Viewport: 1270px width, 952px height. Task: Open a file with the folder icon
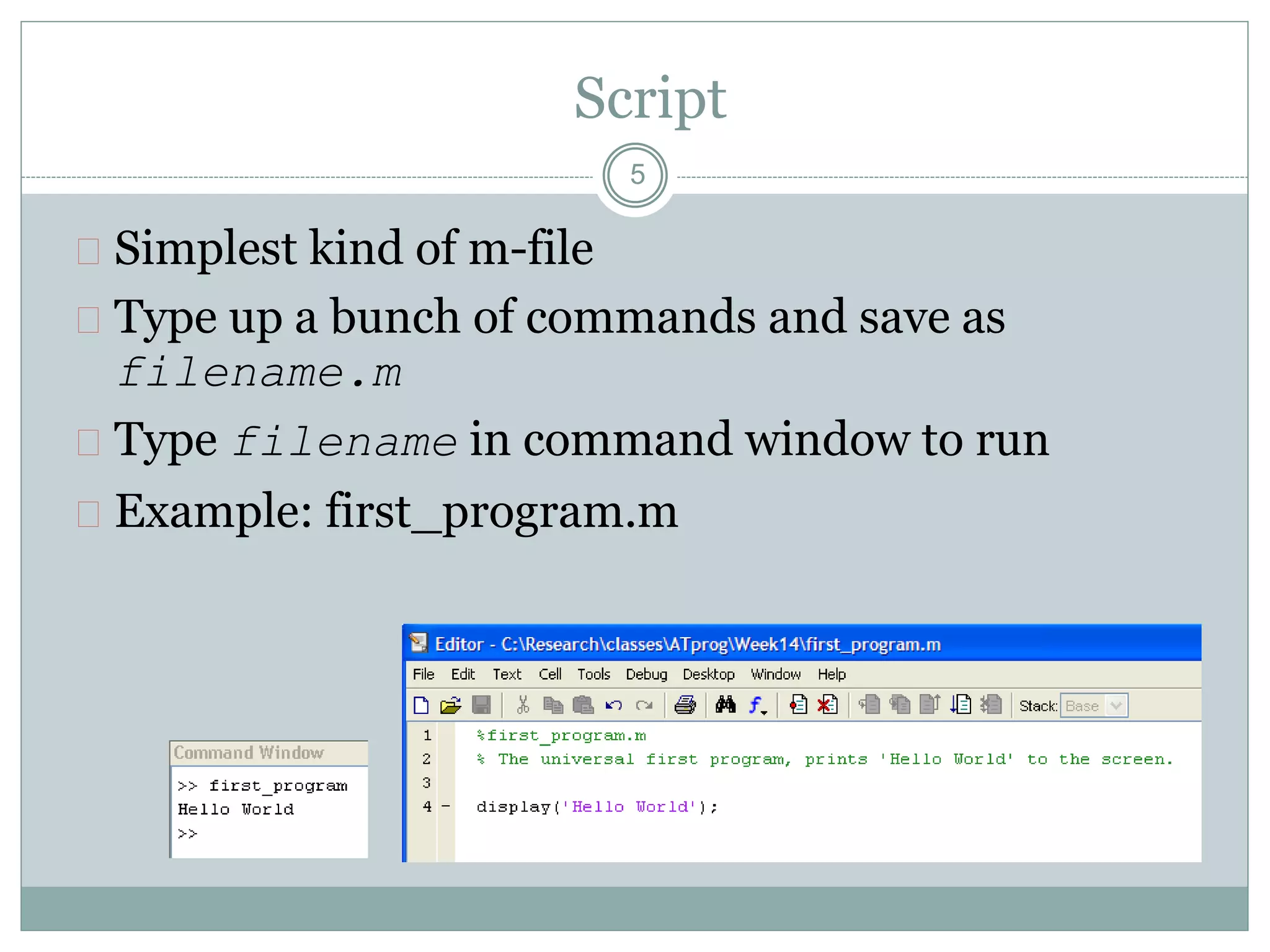(x=451, y=705)
